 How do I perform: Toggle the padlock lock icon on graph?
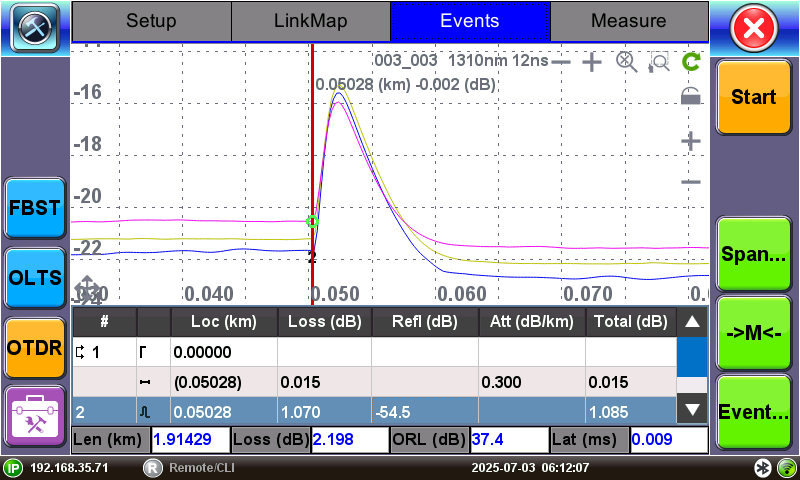click(691, 96)
